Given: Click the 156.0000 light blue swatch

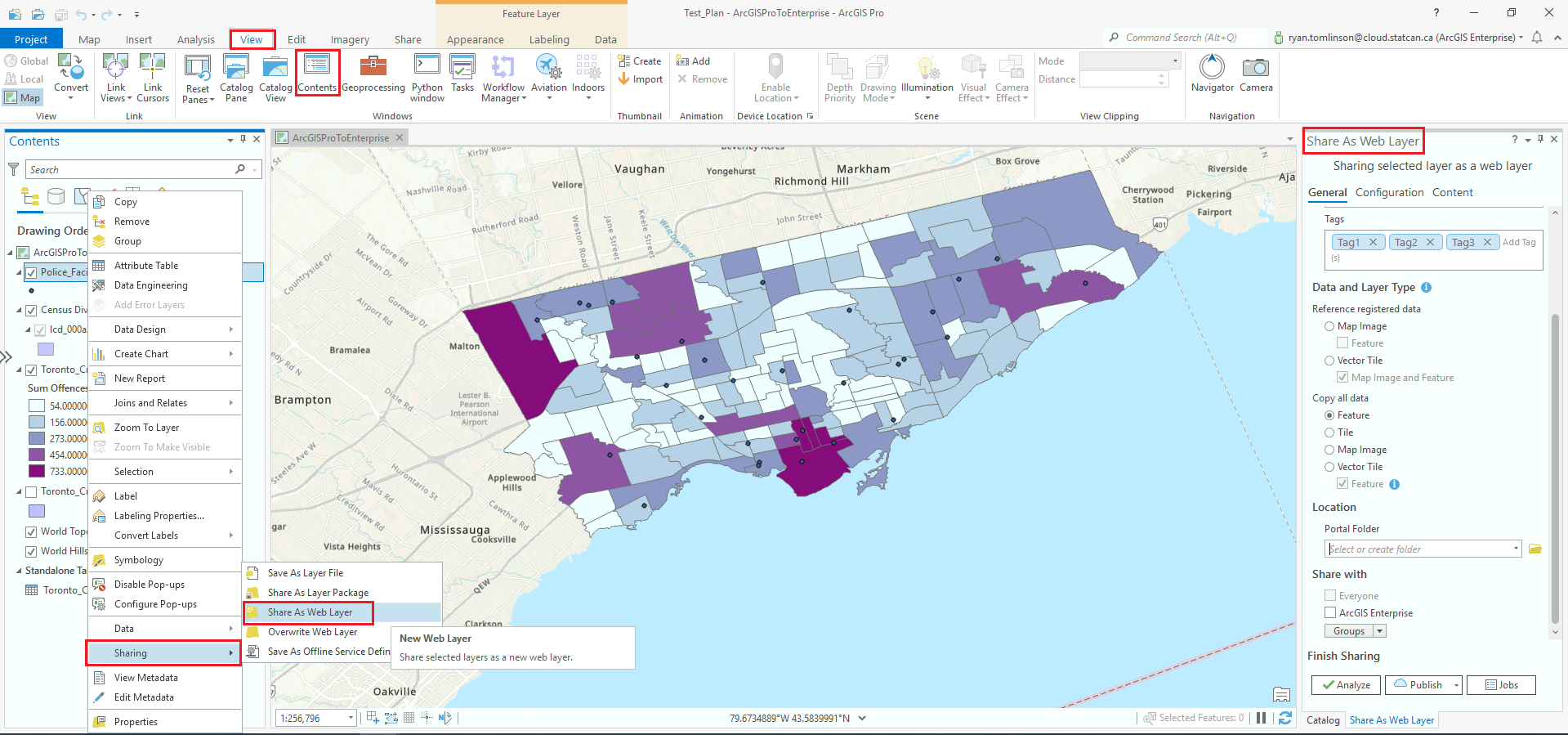Looking at the screenshot, I should (x=37, y=422).
